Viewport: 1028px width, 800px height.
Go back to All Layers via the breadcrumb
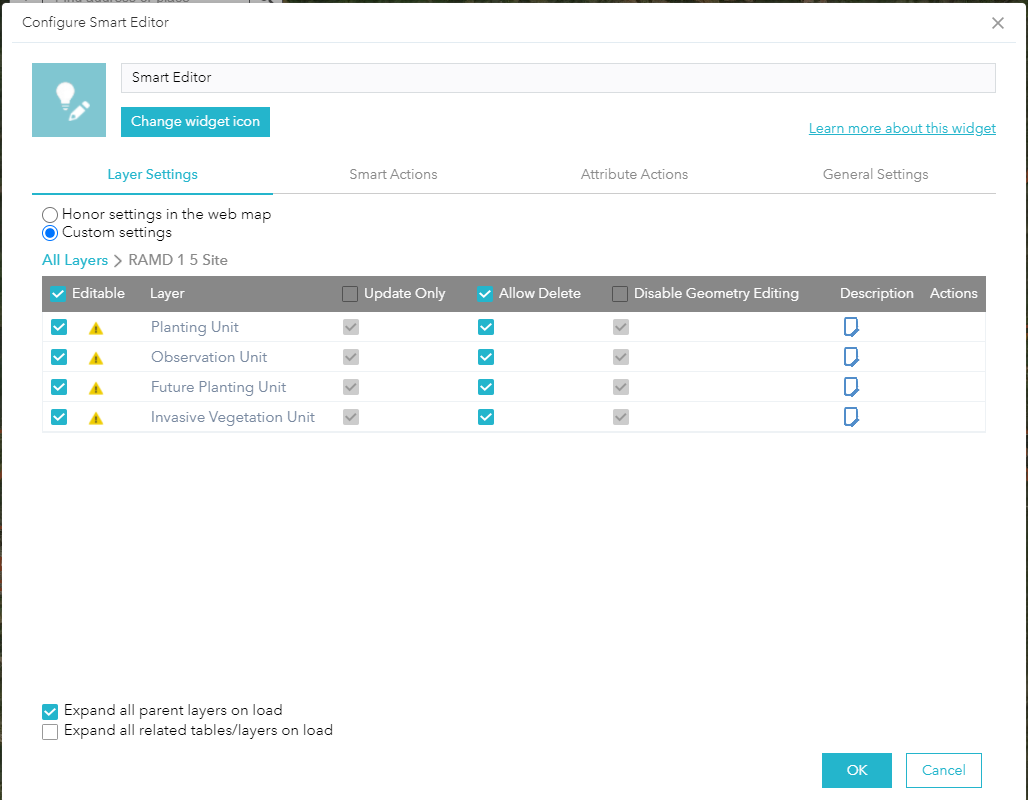point(74,259)
